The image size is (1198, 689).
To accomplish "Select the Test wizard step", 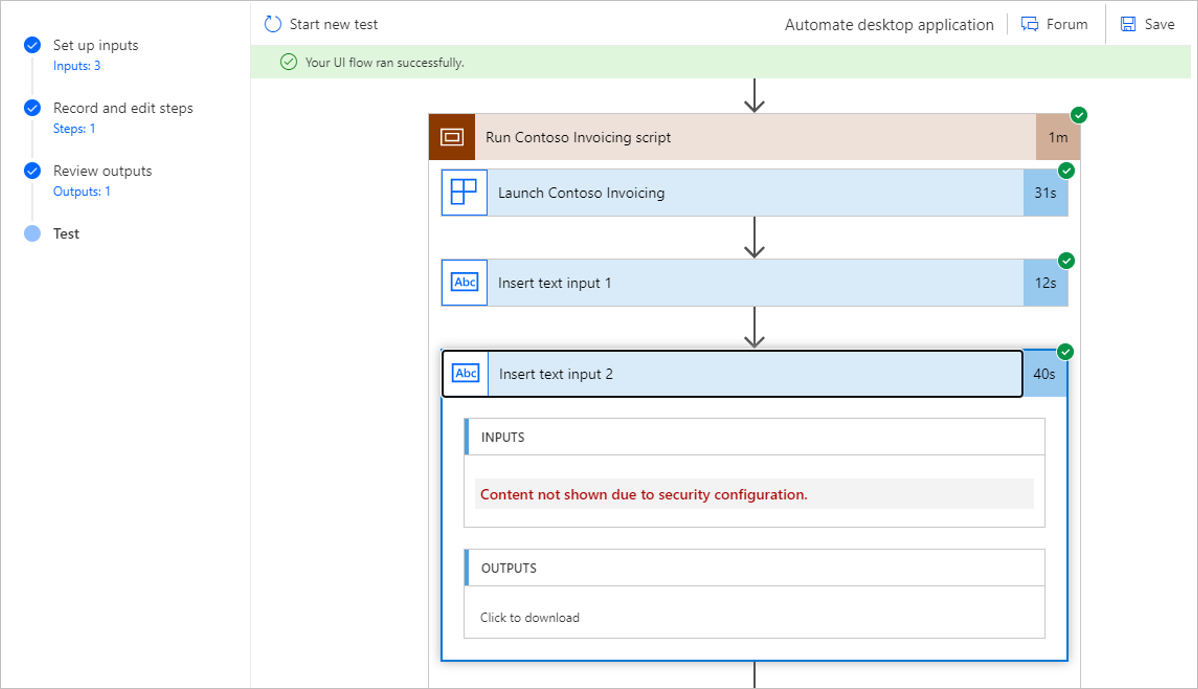I will (x=66, y=234).
